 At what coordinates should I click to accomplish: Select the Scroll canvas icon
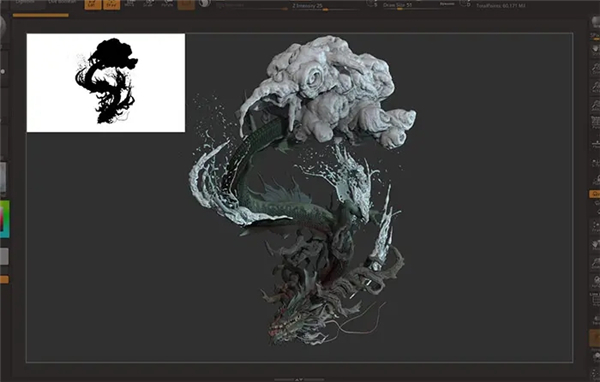[595, 50]
